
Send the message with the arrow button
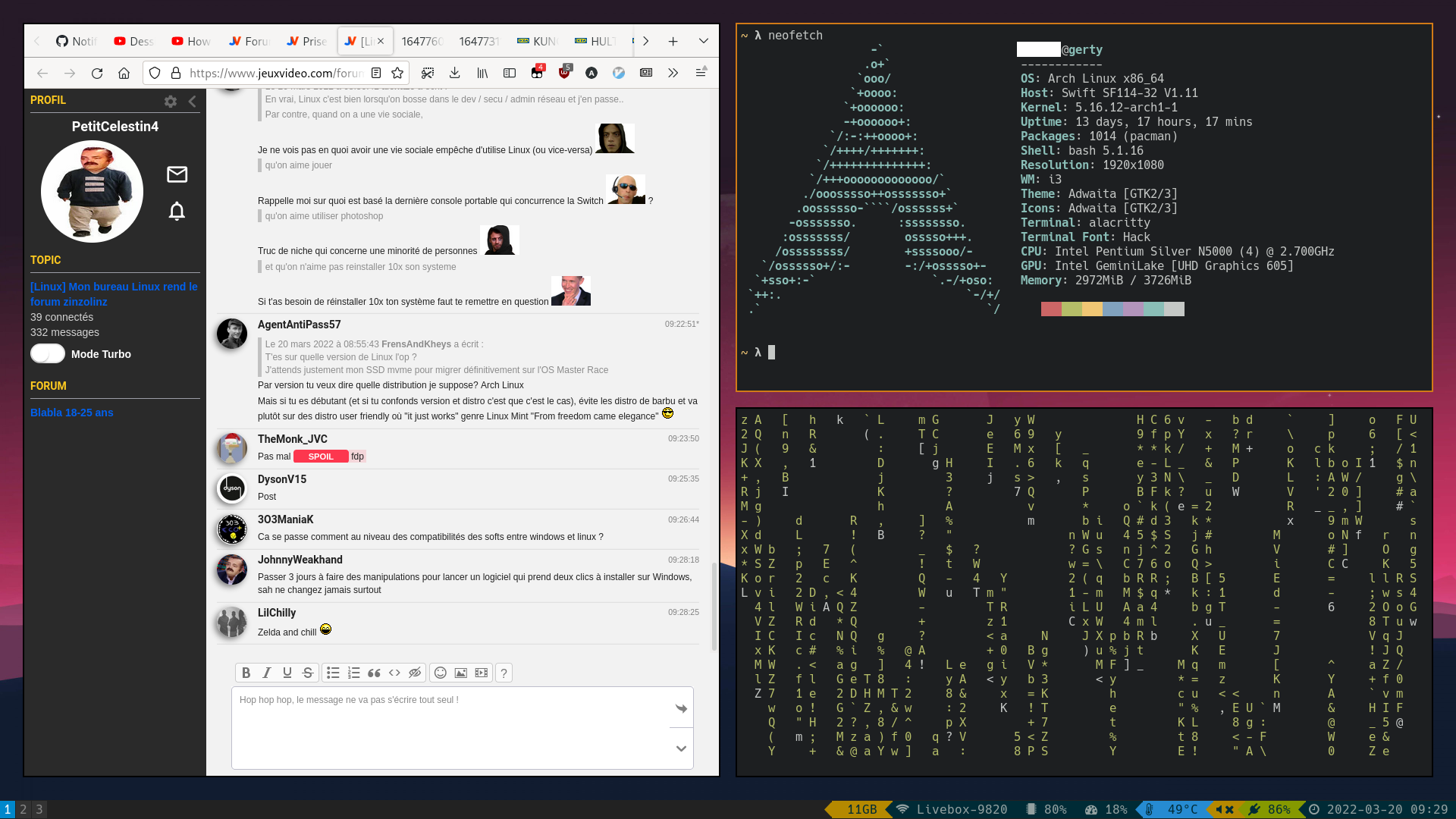tap(681, 708)
